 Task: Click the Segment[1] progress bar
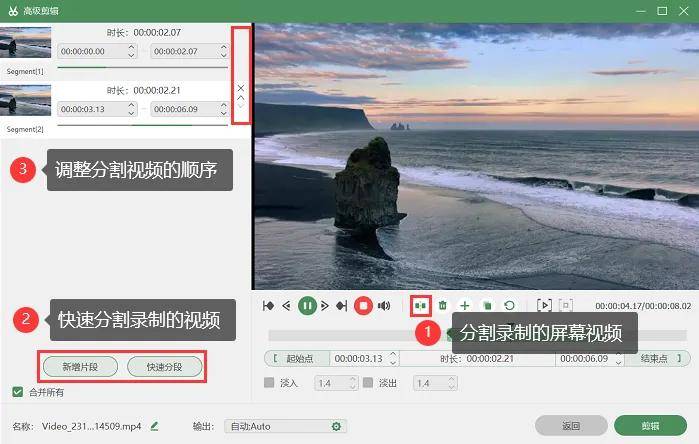click(143, 67)
